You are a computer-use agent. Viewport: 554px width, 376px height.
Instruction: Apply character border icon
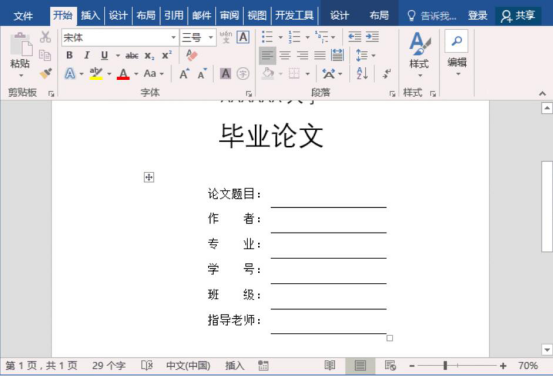[243, 37]
